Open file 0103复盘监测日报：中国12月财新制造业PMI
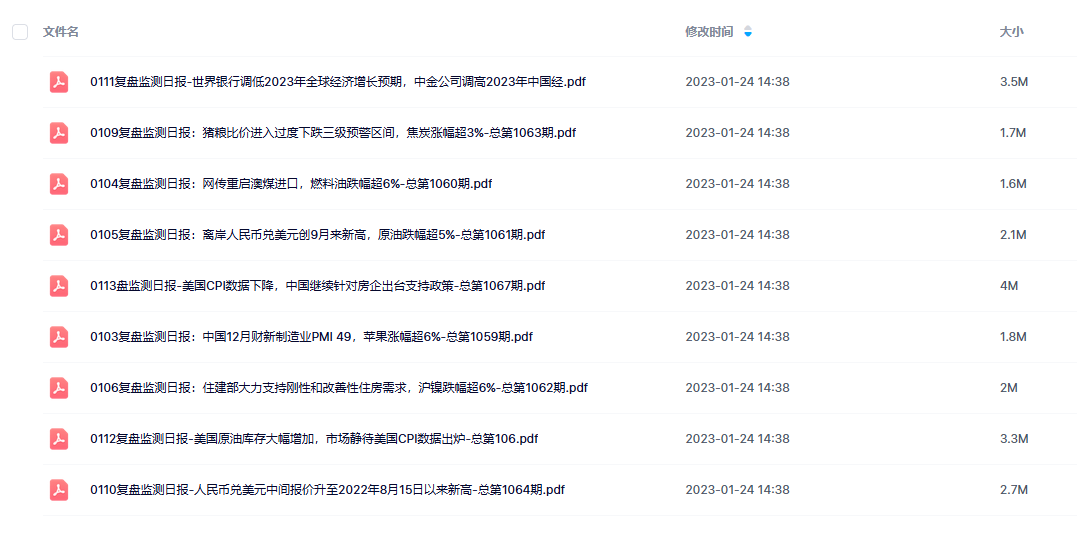 [x=311, y=337]
